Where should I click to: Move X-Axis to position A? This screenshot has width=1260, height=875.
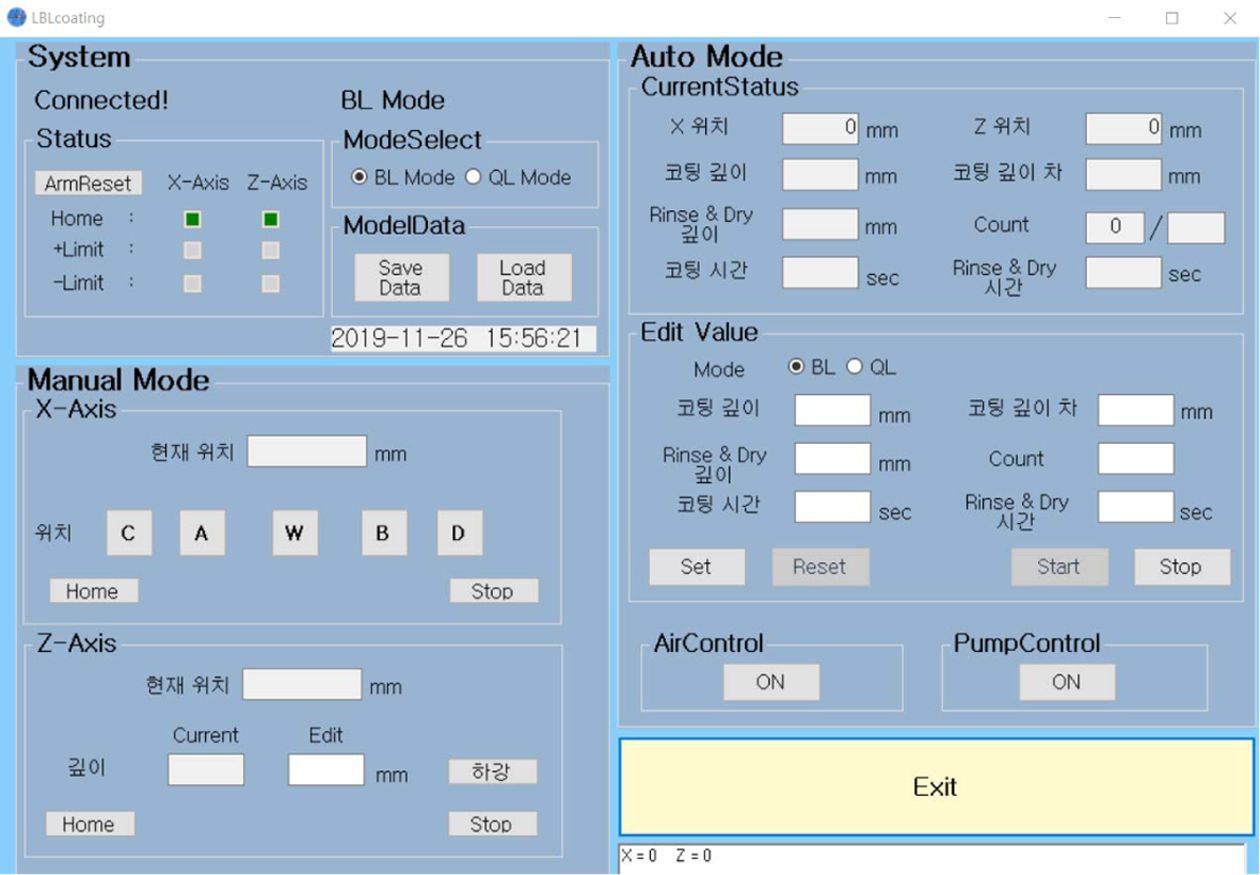point(201,533)
